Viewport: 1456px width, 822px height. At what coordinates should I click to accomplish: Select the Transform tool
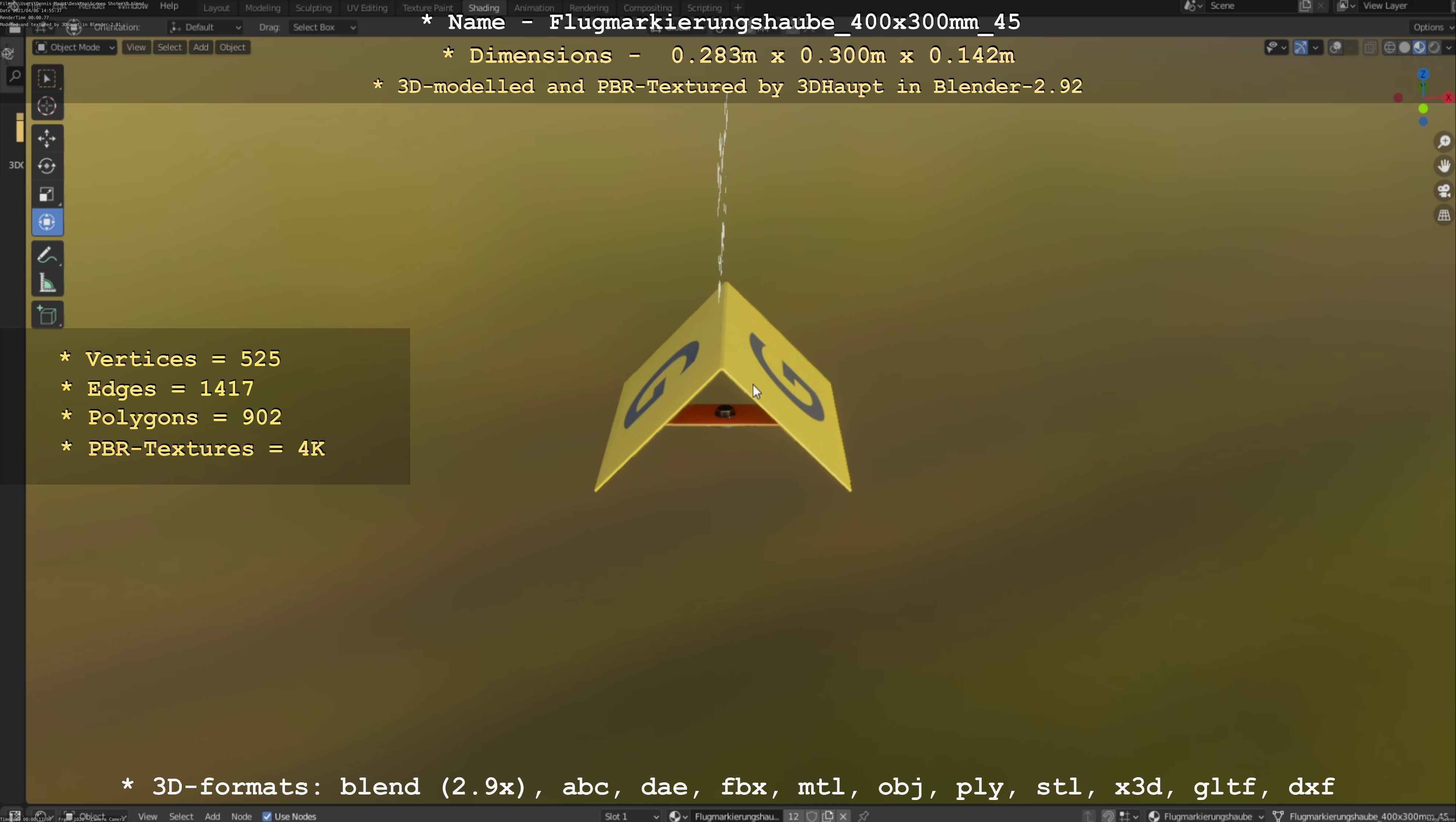click(47, 222)
